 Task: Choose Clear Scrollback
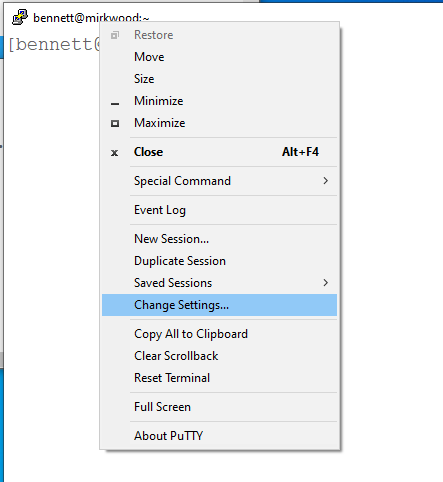[219, 356]
